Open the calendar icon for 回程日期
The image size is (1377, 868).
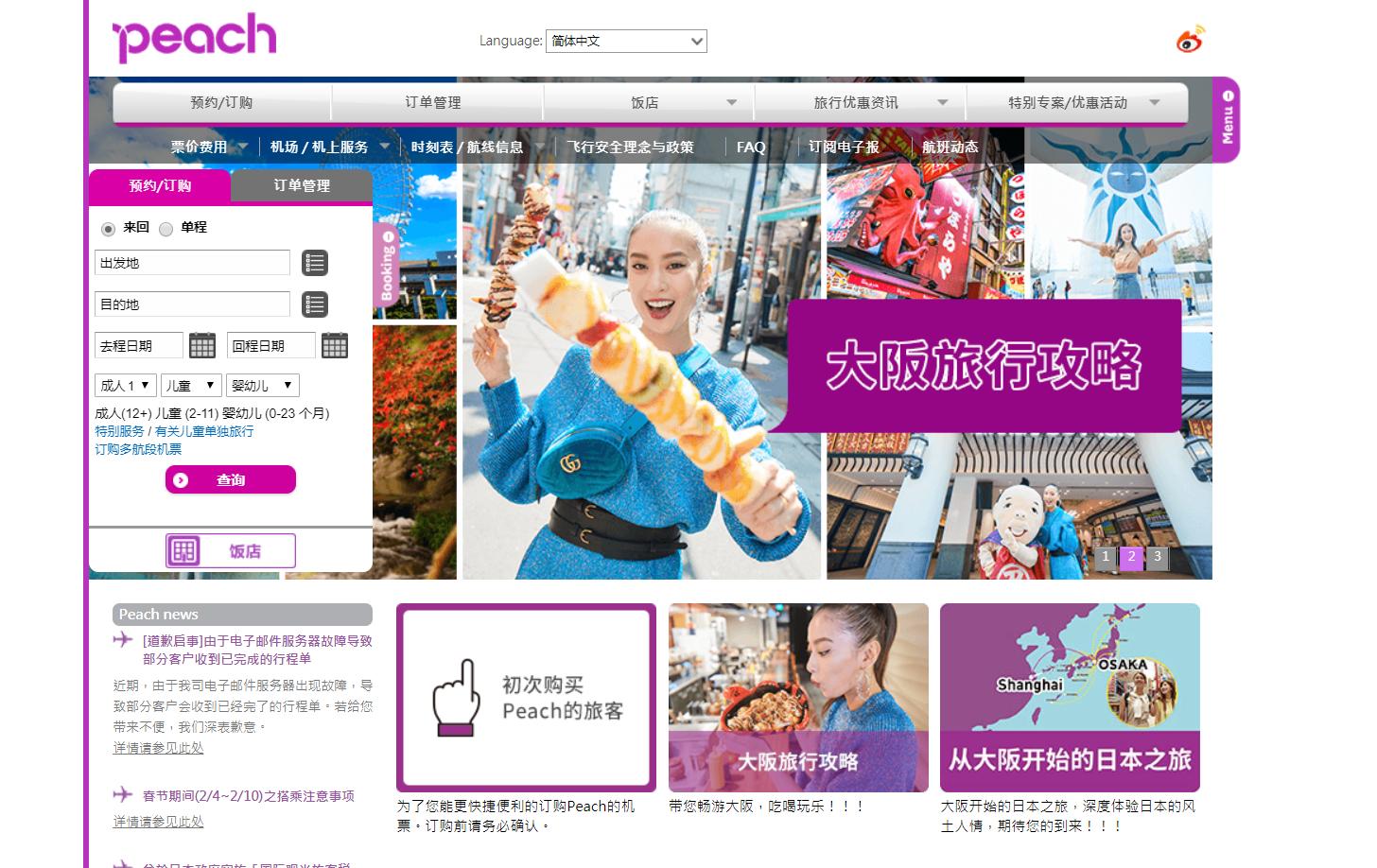coord(335,345)
